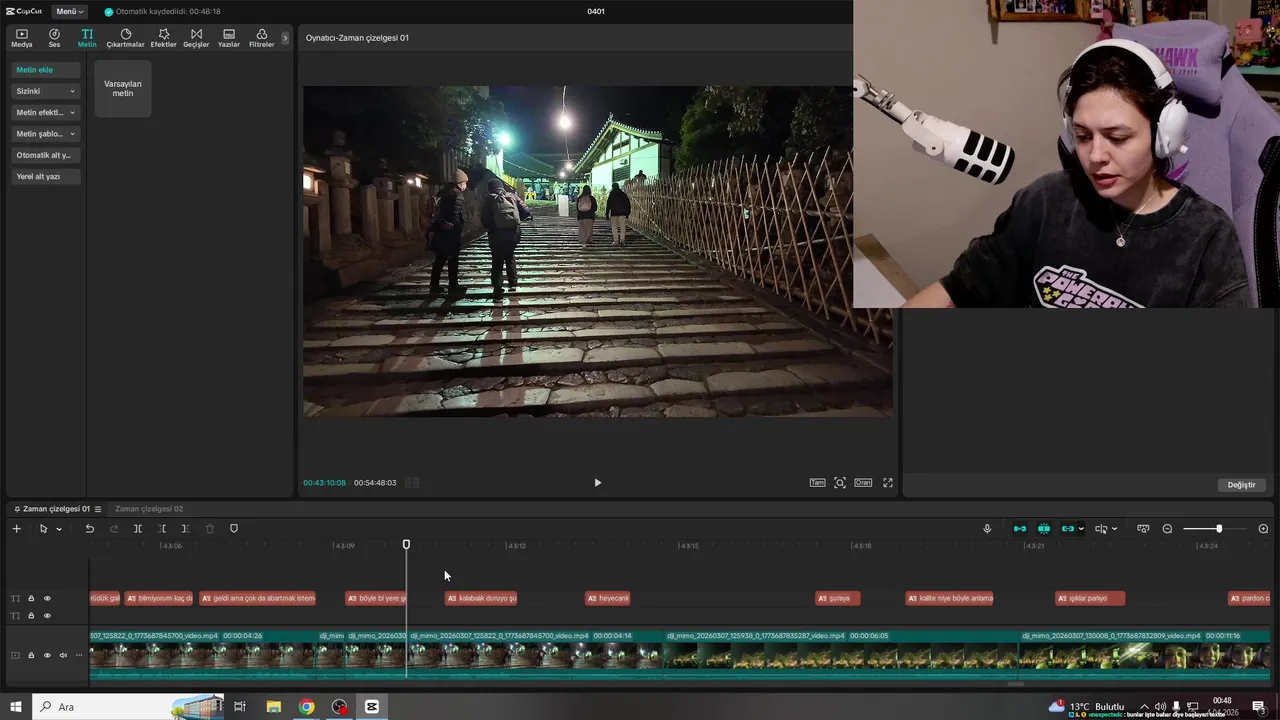
Task: Switch to the Çıkartmalar tab
Action: pos(126,38)
